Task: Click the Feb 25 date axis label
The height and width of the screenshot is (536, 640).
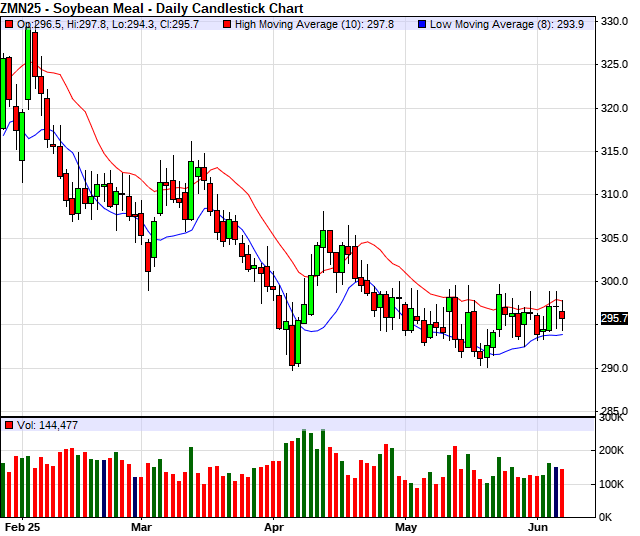Action: point(20,526)
